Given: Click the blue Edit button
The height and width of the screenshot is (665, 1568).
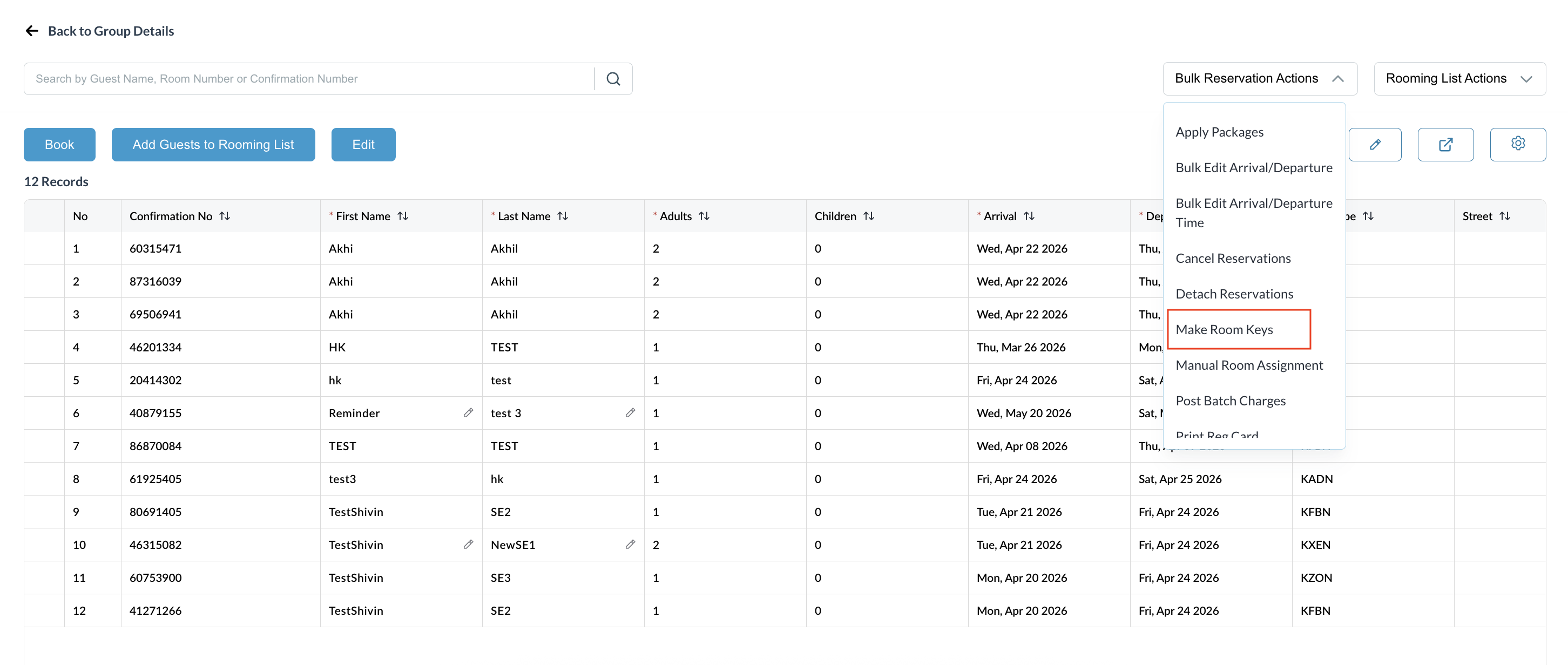Looking at the screenshot, I should [363, 145].
